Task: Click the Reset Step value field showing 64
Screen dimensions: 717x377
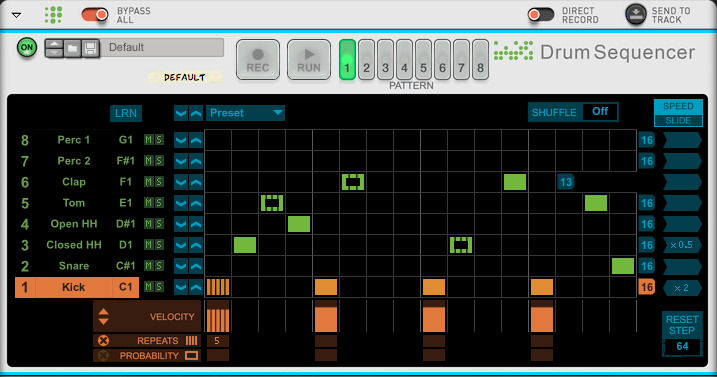Action: tap(682, 346)
